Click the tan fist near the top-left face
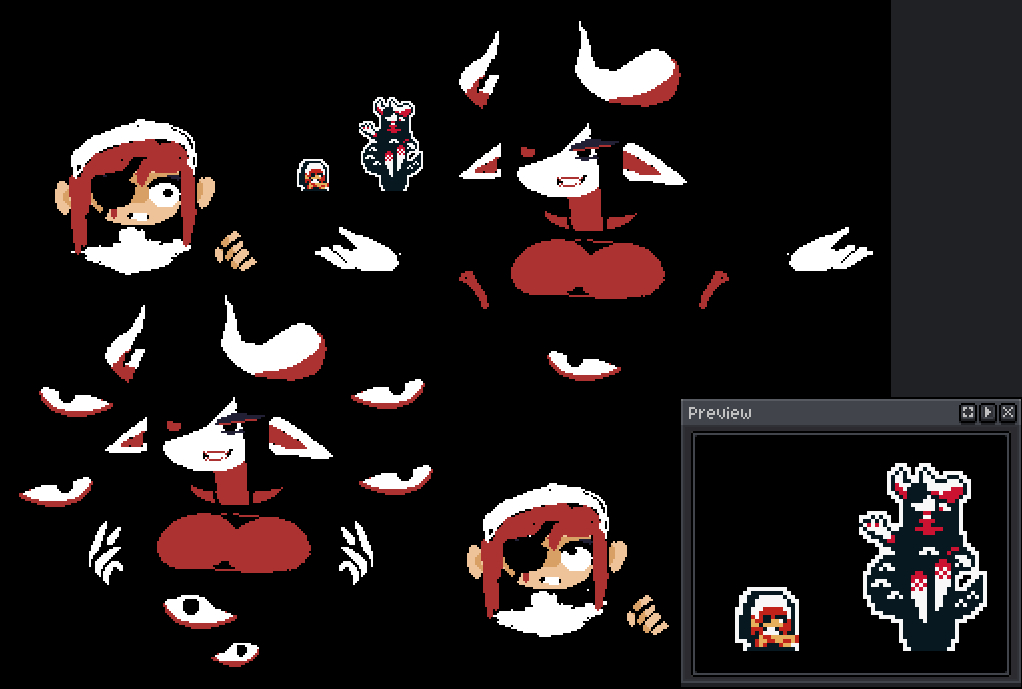This screenshot has width=1022, height=689. 236,252
